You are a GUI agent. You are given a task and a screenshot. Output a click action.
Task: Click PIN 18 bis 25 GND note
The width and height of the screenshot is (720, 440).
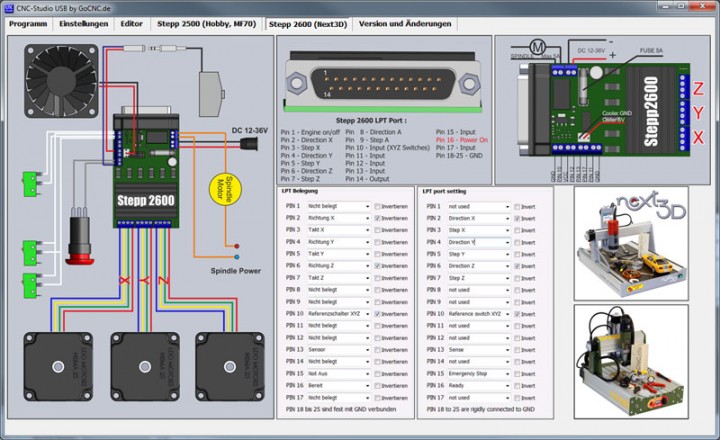tap(341, 409)
